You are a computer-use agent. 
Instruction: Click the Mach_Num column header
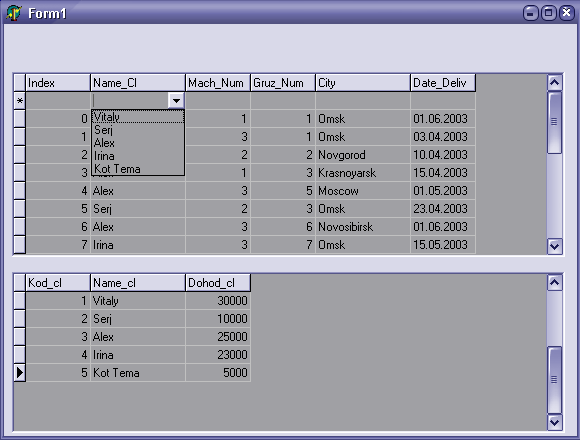(218, 82)
